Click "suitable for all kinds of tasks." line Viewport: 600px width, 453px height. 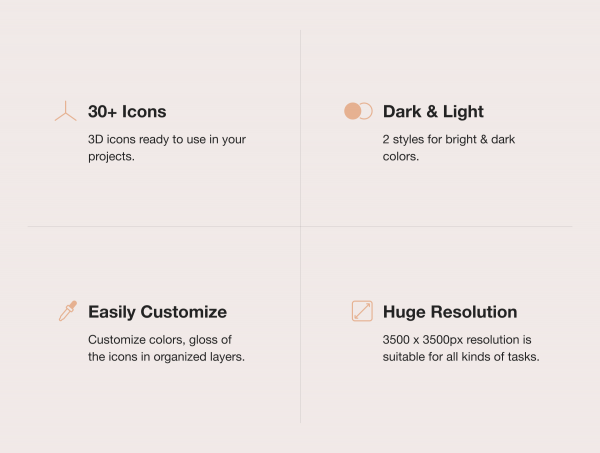tap(461, 357)
